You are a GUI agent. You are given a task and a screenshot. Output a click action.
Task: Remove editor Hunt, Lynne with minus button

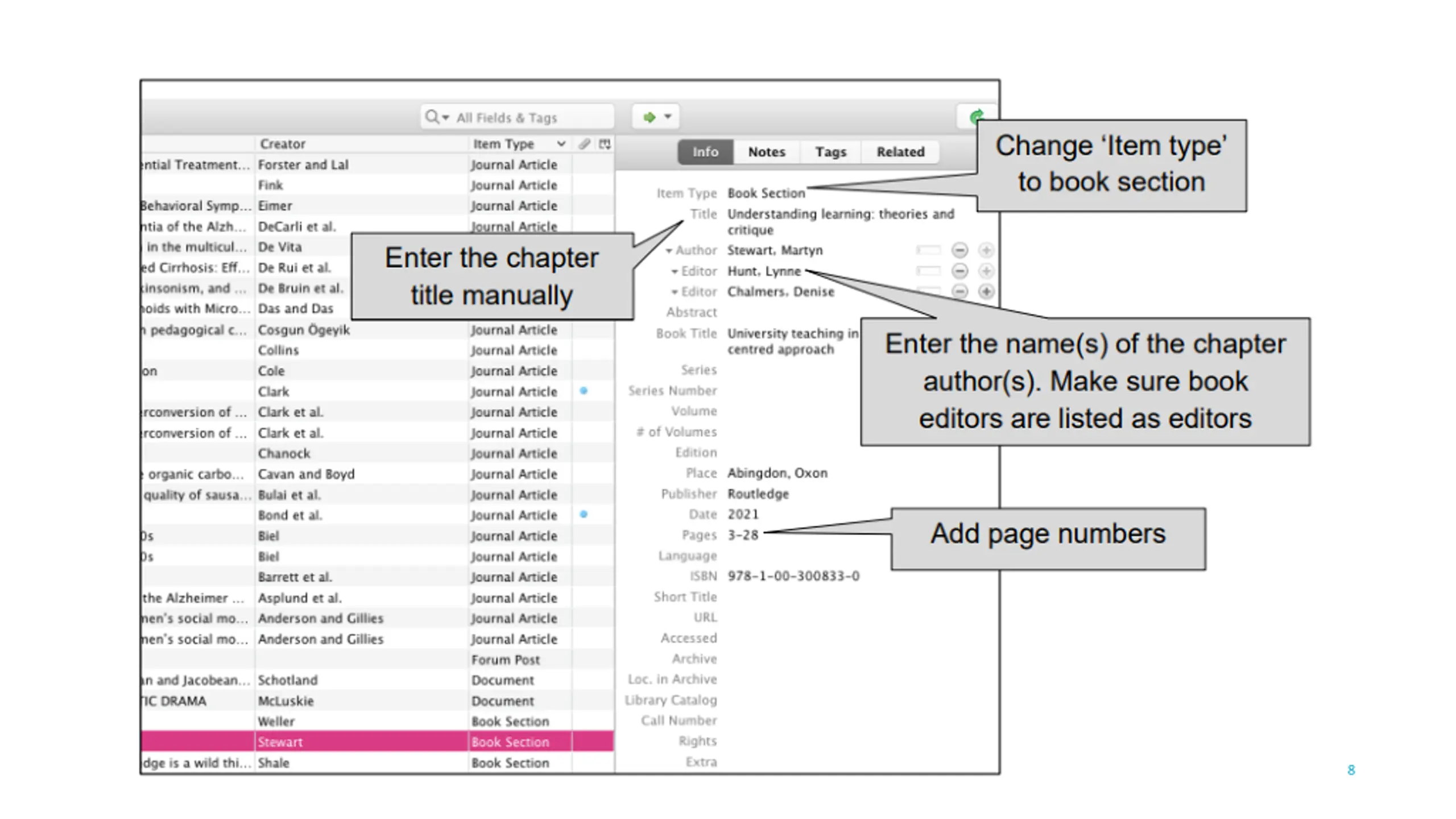(959, 271)
